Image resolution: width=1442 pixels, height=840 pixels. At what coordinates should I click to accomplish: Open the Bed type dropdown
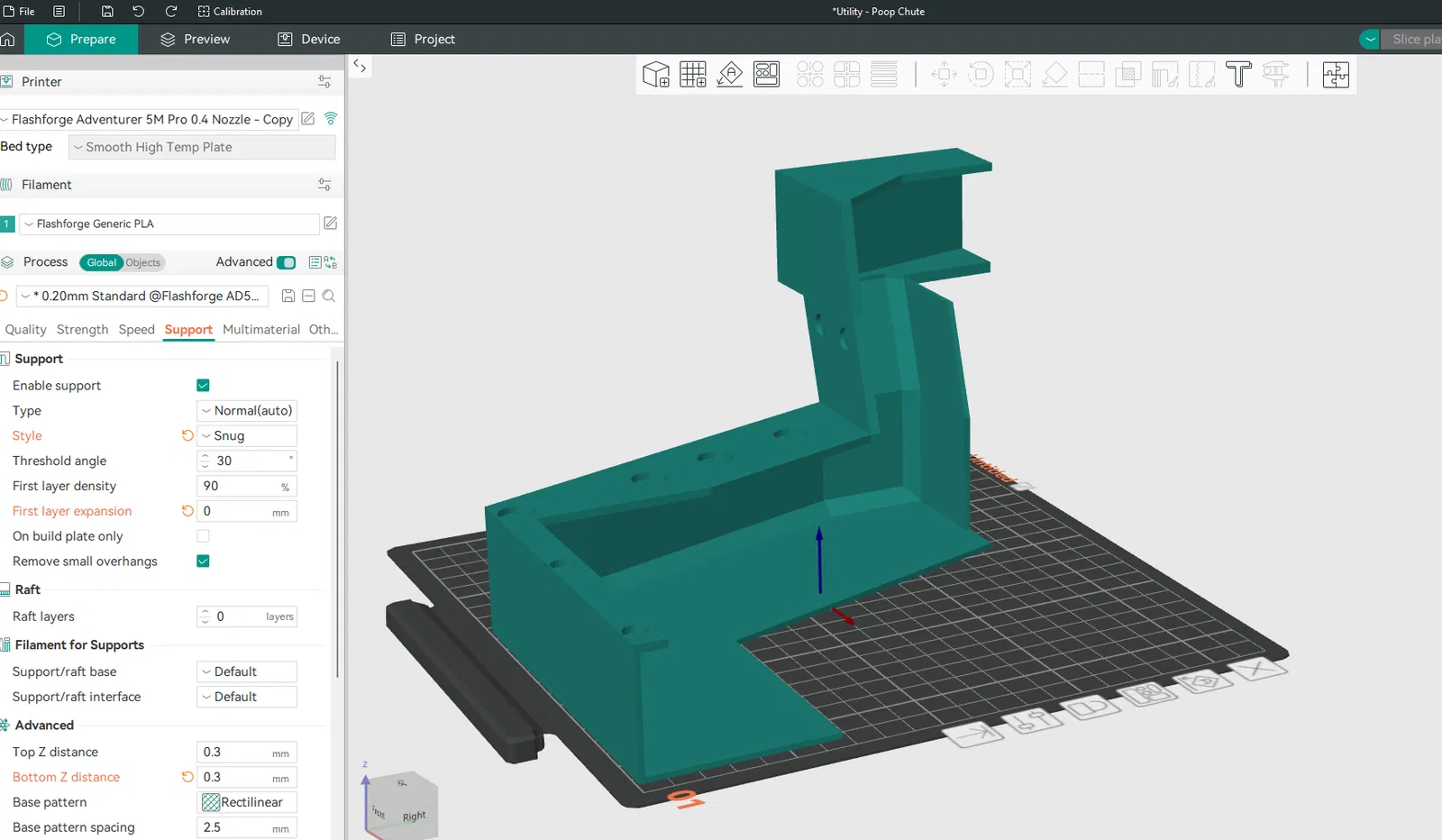point(202,147)
